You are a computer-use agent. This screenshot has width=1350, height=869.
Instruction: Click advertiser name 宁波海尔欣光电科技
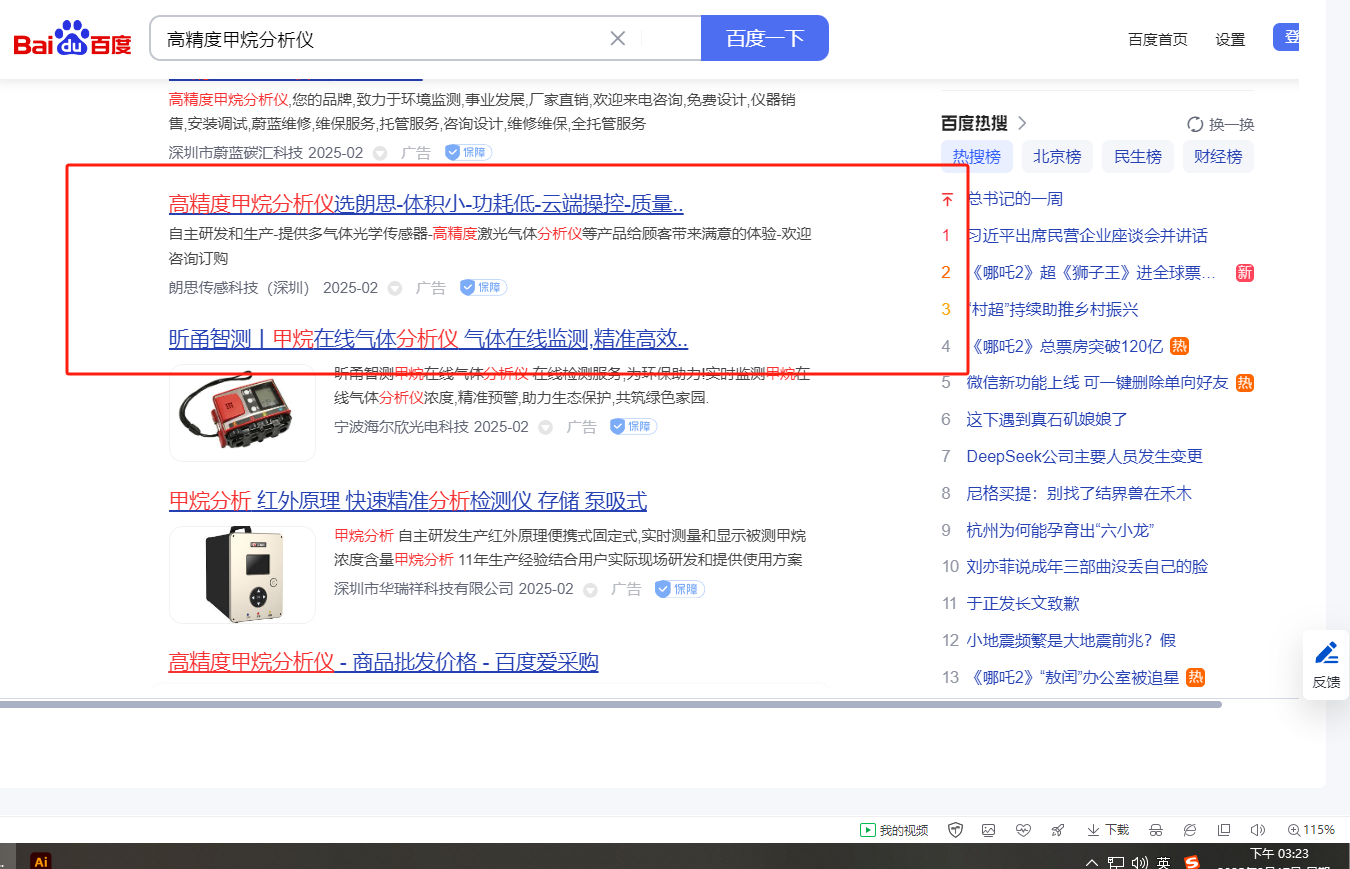[401, 427]
